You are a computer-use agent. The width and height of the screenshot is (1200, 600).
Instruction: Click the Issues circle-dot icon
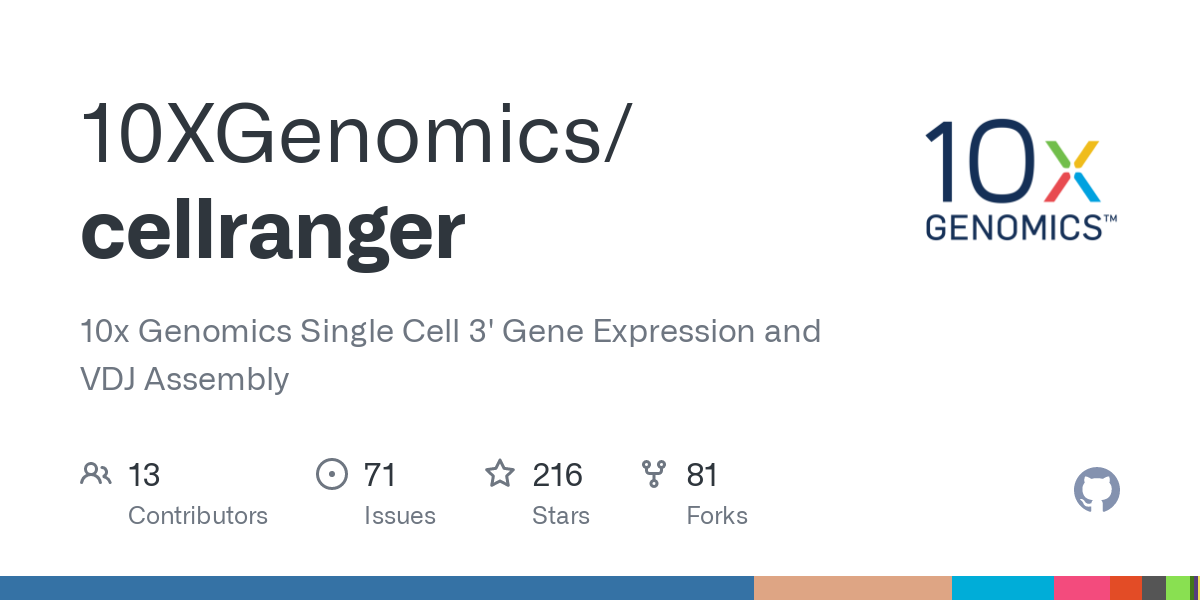[331, 474]
